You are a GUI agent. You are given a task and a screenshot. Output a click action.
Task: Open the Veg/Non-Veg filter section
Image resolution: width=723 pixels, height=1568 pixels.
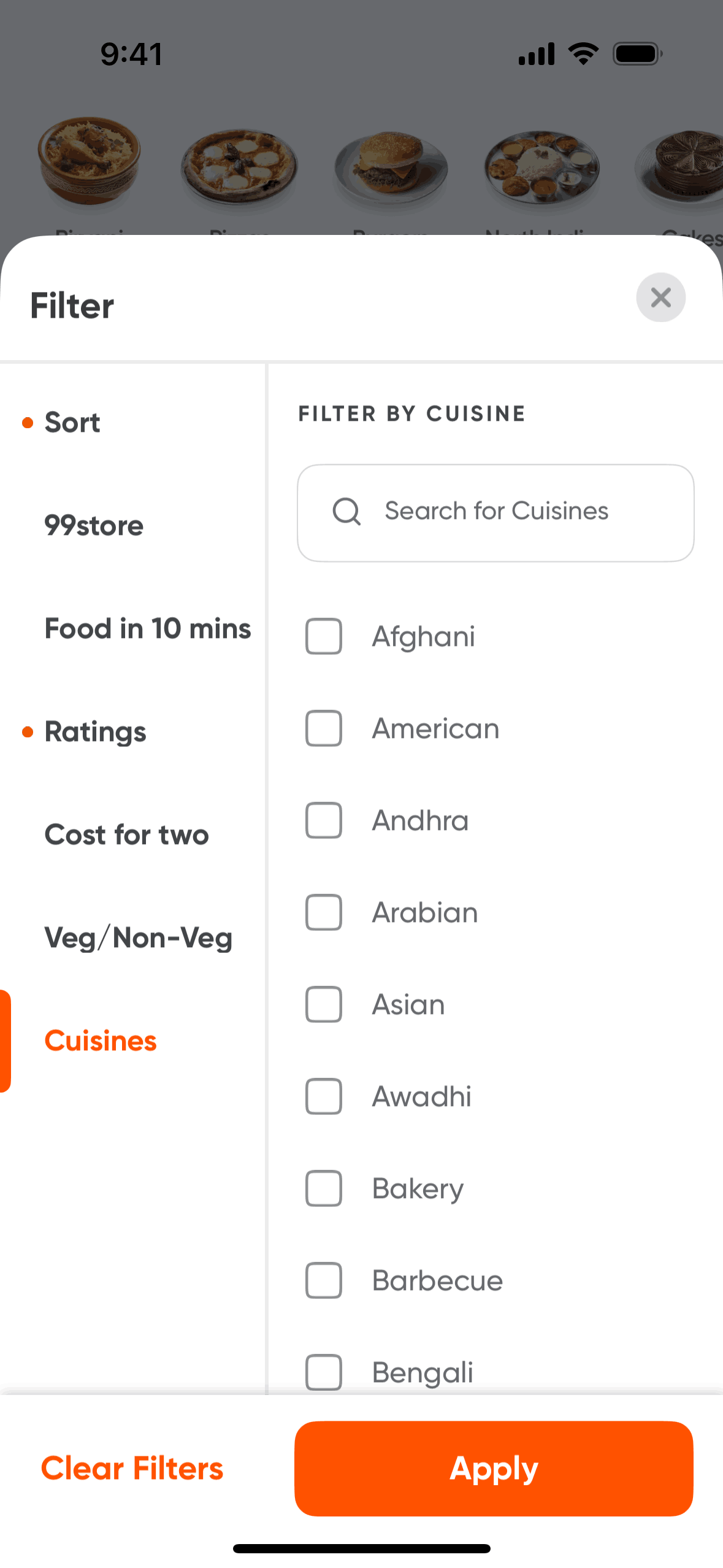pos(139,938)
